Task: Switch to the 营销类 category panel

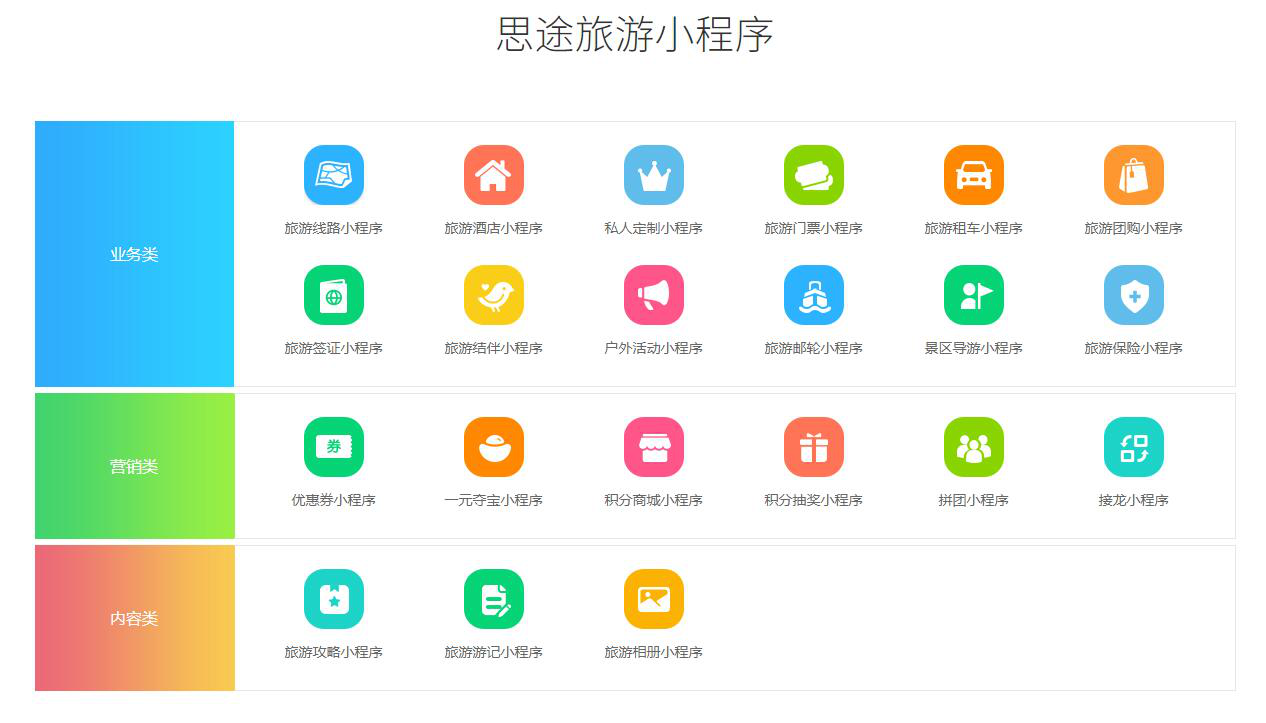Action: [x=134, y=466]
